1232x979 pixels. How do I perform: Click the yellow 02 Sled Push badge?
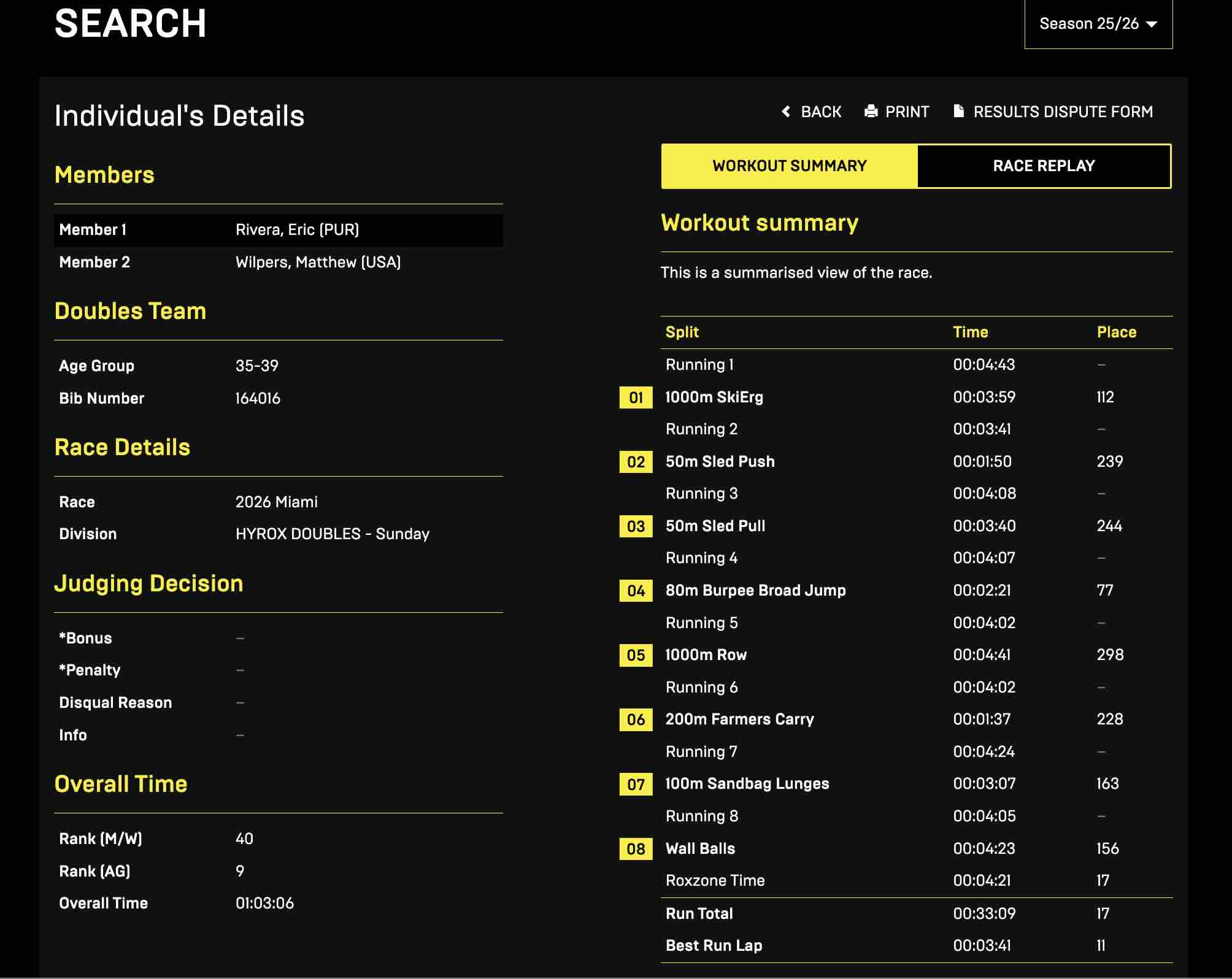coord(636,462)
